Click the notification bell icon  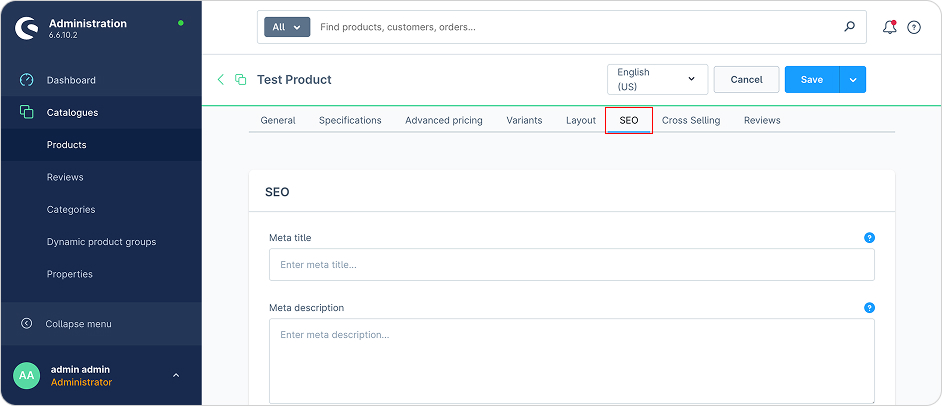pos(889,27)
